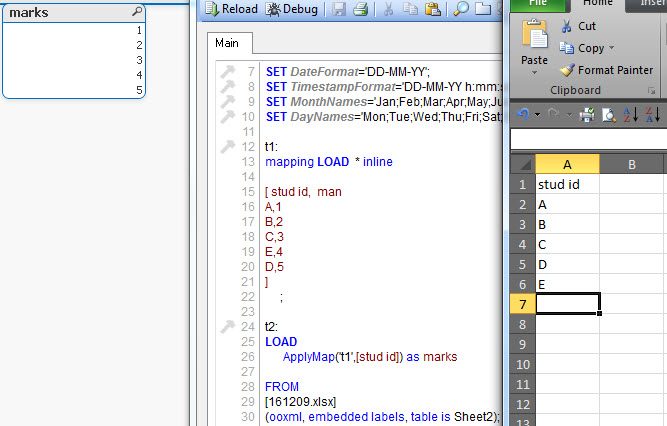The image size is (667, 426).
Task: Select value 1 in marks listbox
Action: point(74,30)
